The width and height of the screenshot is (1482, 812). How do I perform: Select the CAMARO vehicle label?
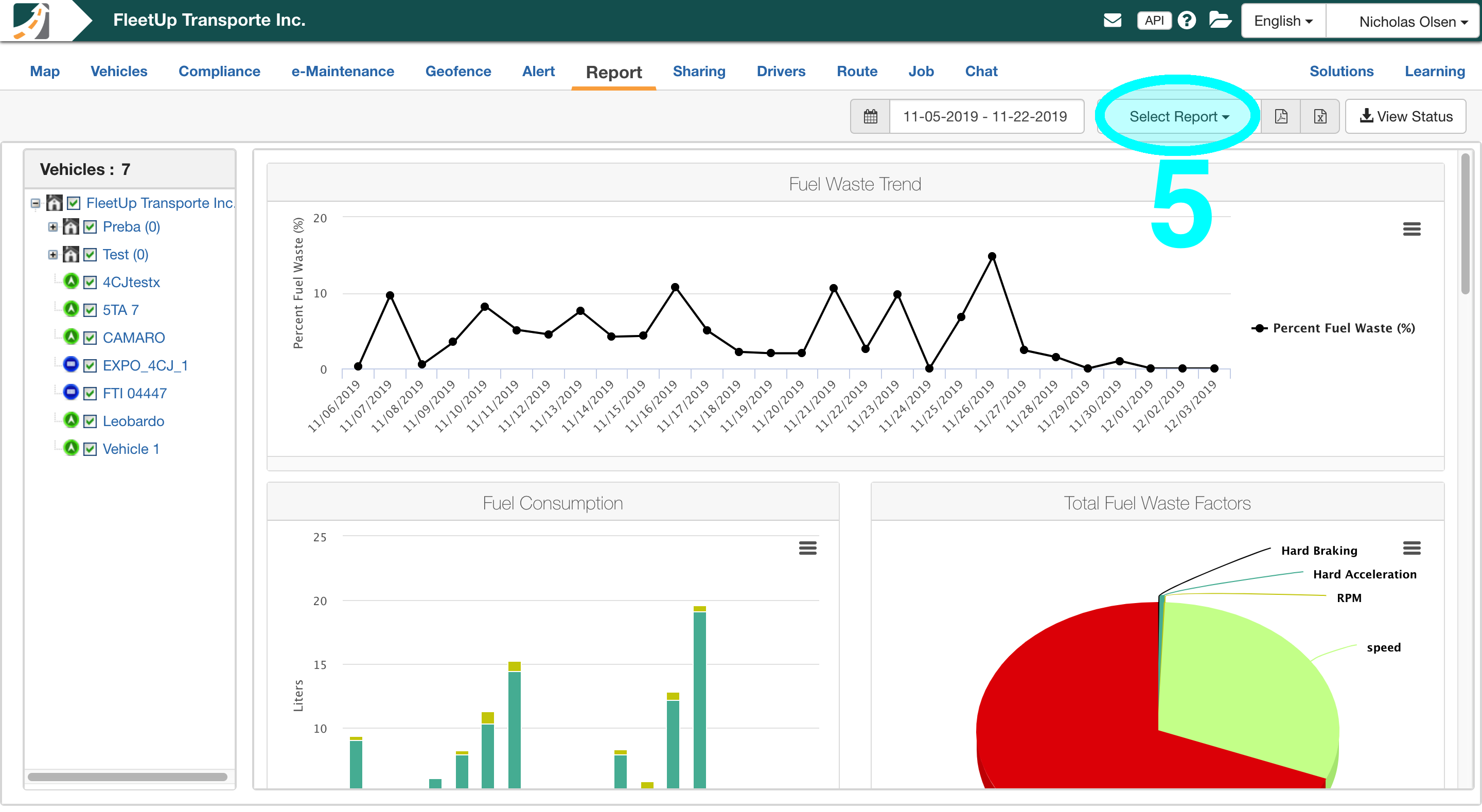pos(133,337)
